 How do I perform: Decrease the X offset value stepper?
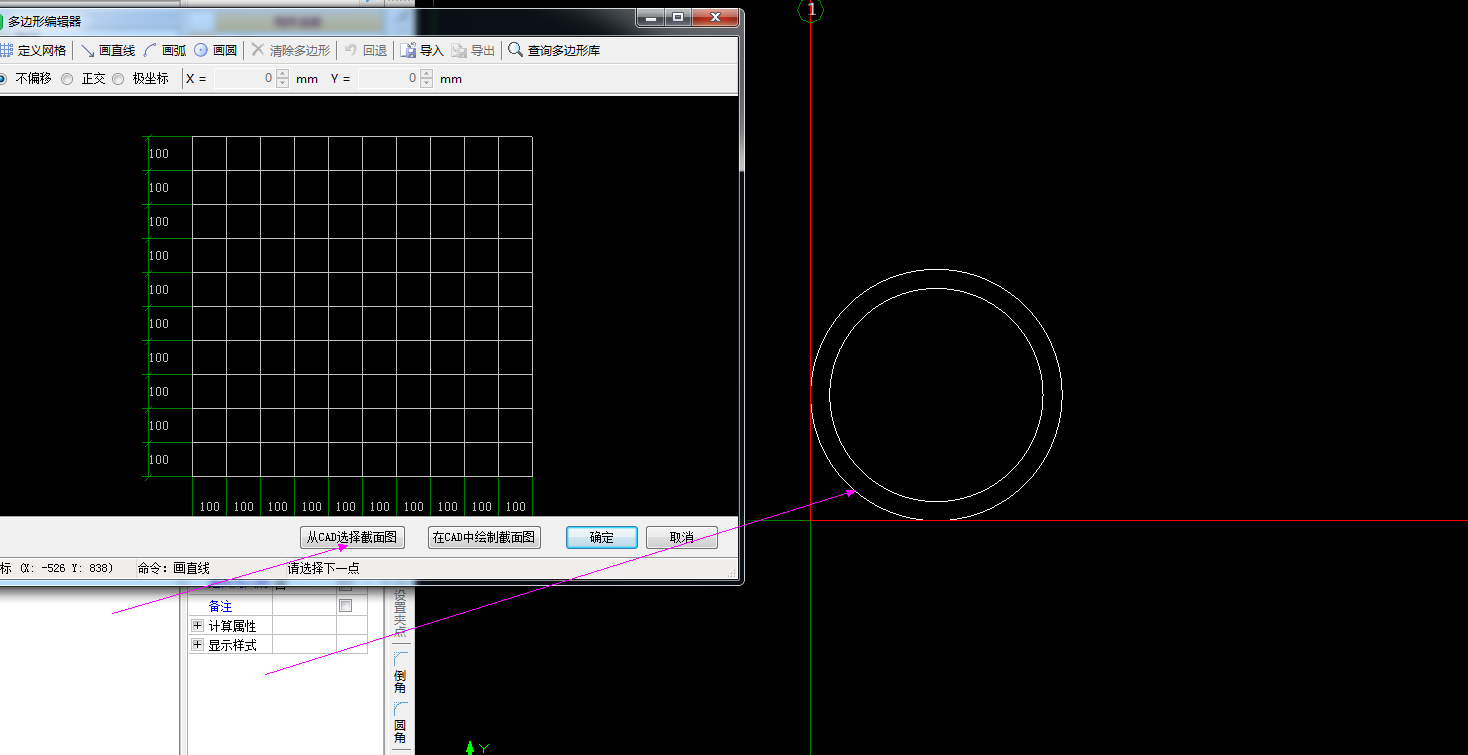(x=282, y=83)
